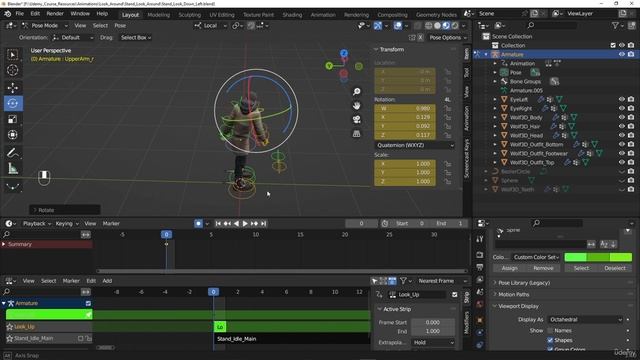Open the Render menu

(55, 13)
